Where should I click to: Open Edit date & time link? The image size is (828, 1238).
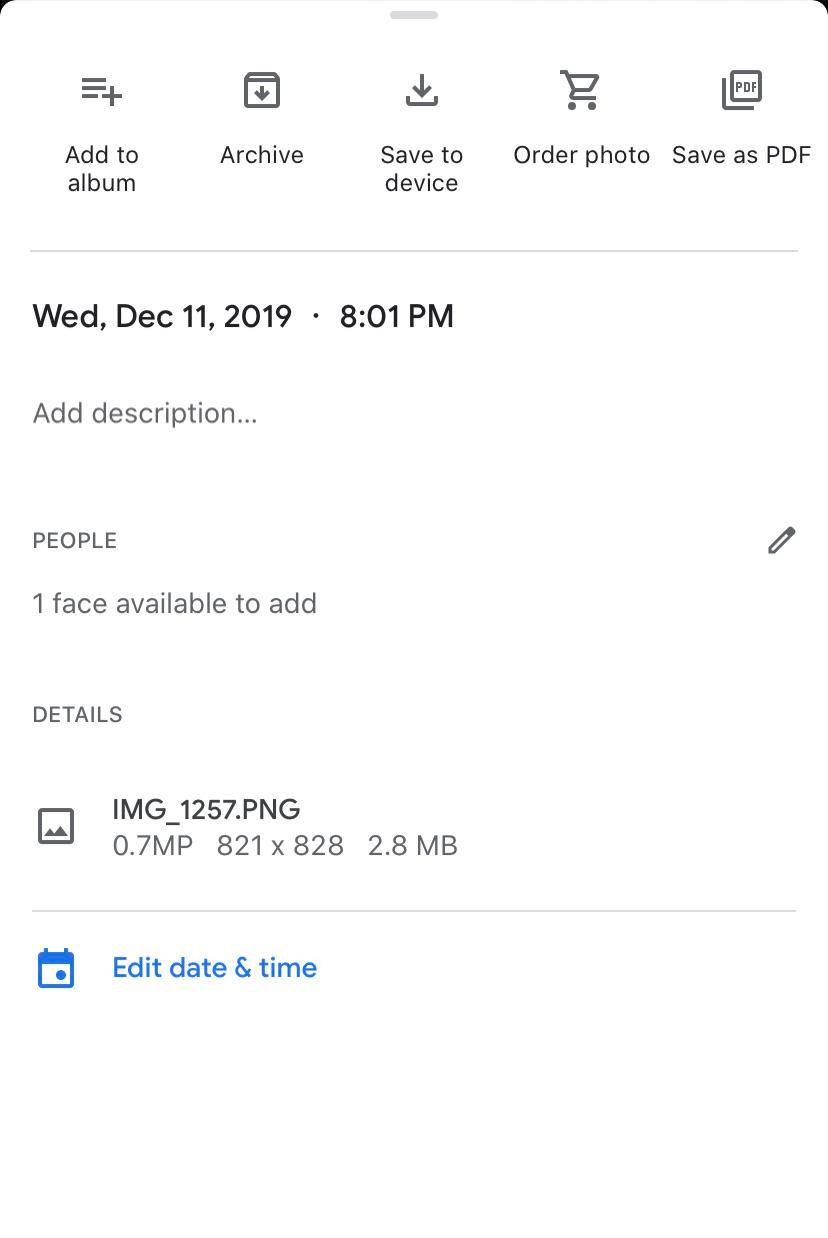coord(214,968)
